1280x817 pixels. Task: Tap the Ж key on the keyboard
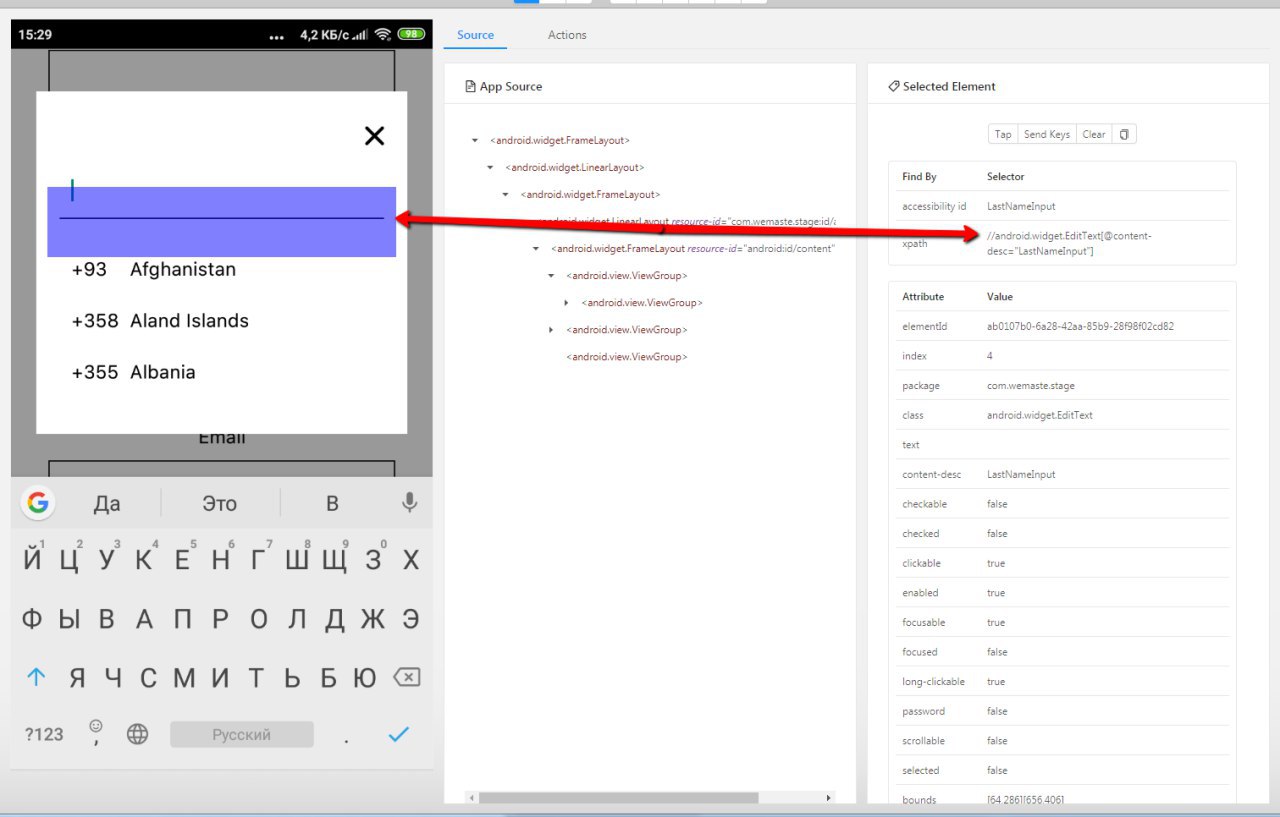(372, 619)
